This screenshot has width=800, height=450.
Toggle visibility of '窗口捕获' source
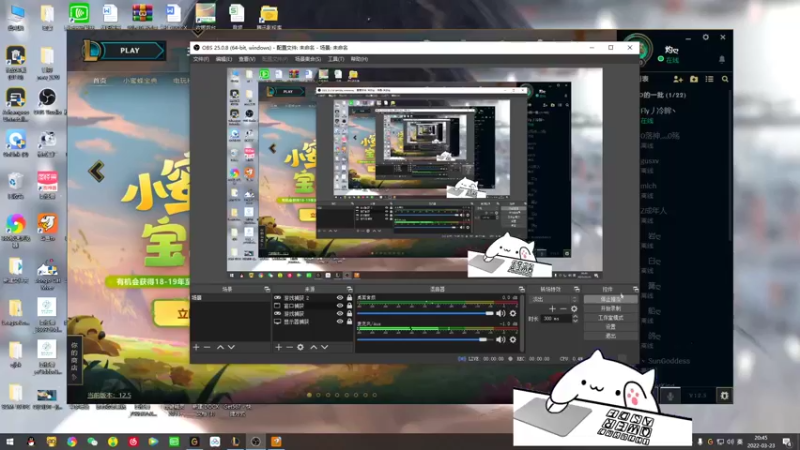tap(340, 306)
